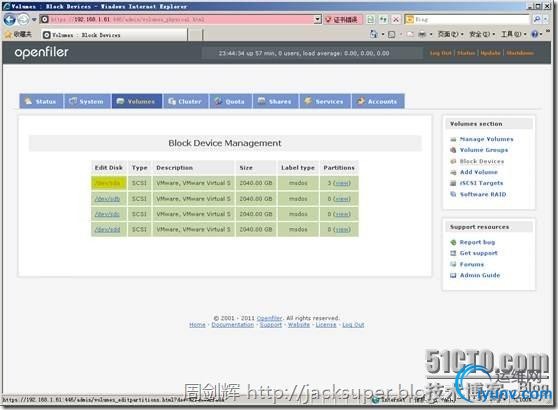Click Shutdown link in the header
This screenshot has width=558, height=410.
[520, 53]
